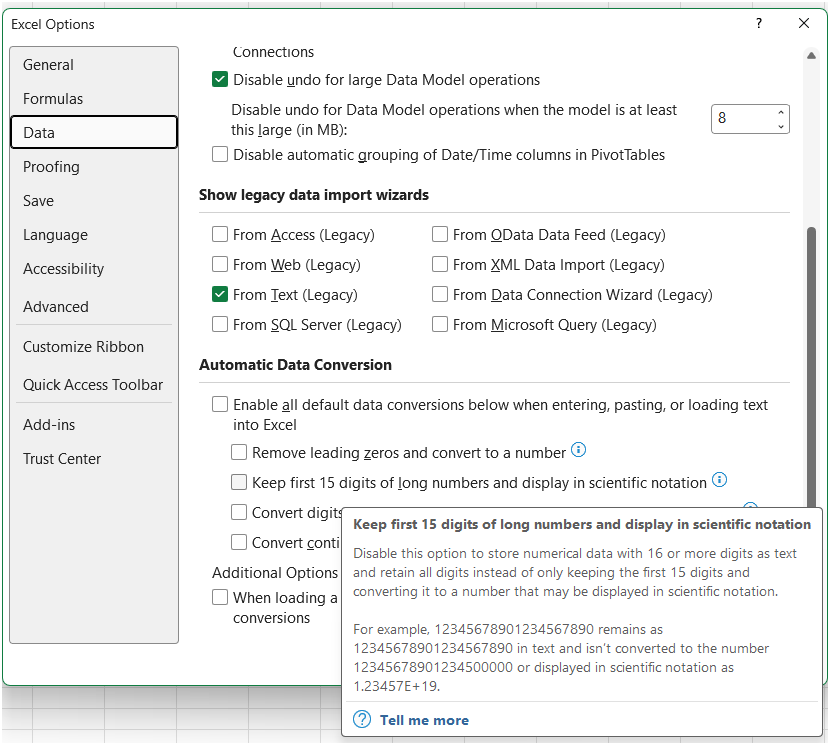Viewport: 830px width, 745px height.
Task: Check the When loading a... conversions checkbox
Action: pyautogui.click(x=220, y=597)
